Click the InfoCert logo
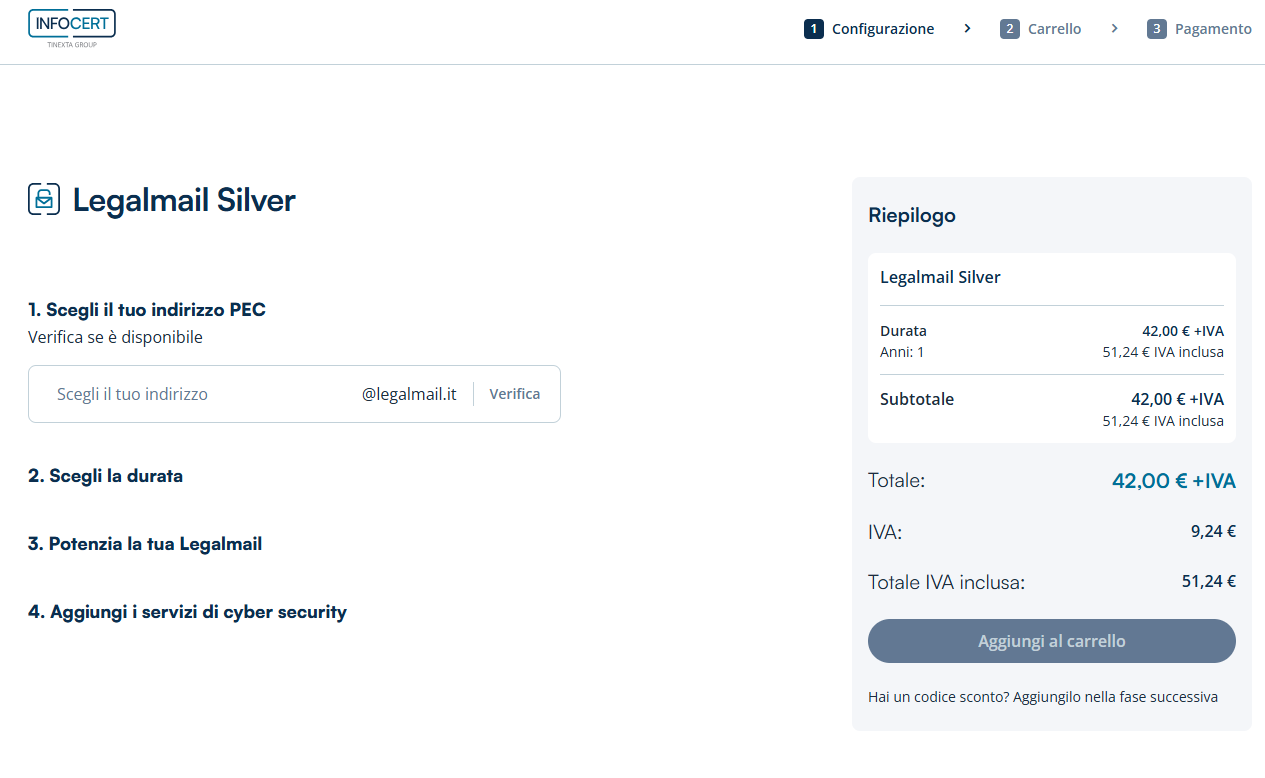Image resolution: width=1265 pixels, height=778 pixels. [71, 28]
